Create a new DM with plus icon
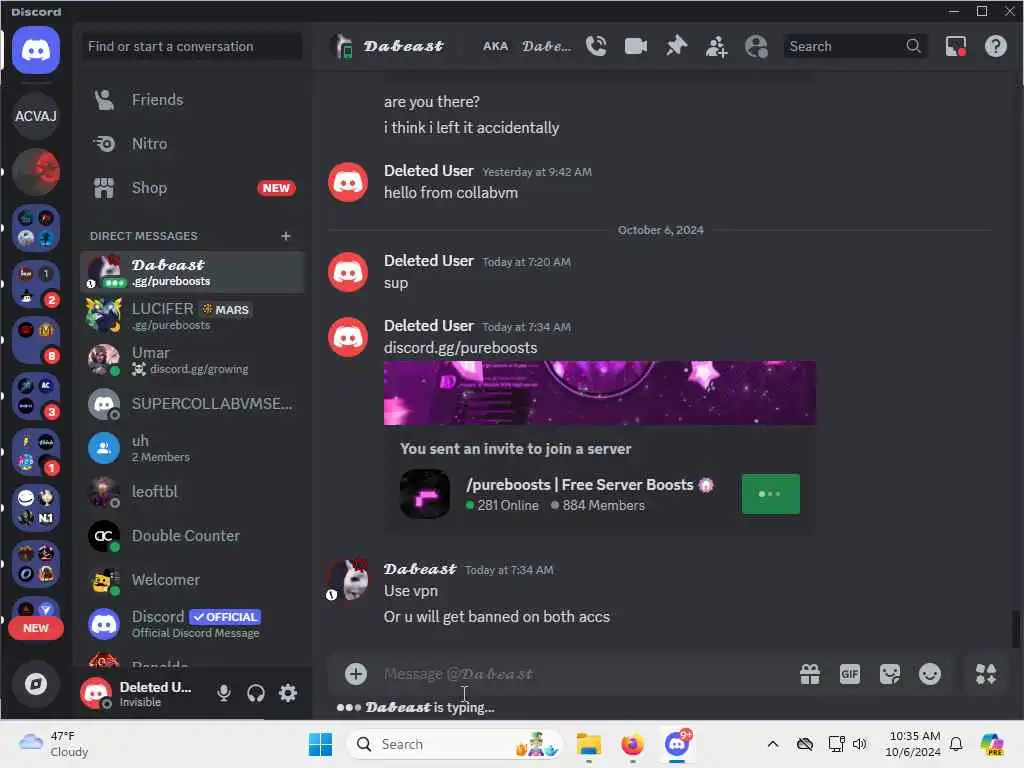1024x768 pixels. [285, 236]
